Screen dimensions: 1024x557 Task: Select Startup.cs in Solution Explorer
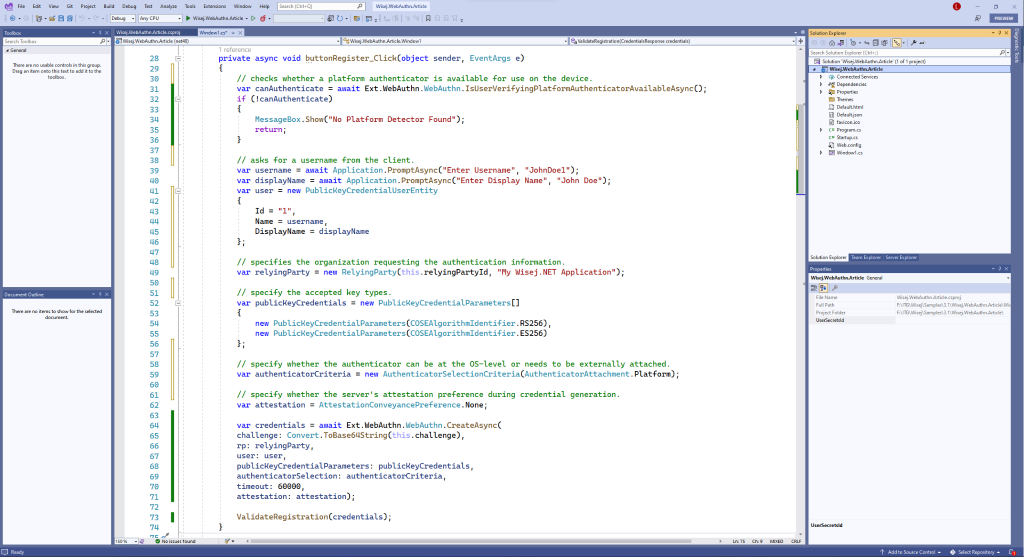pyautogui.click(x=847, y=138)
